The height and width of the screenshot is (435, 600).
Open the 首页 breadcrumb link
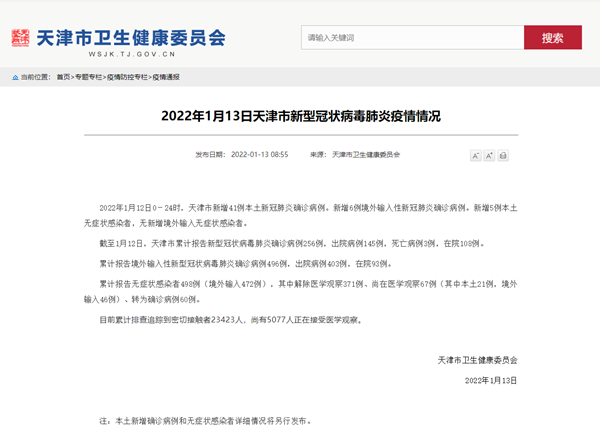pos(63,76)
